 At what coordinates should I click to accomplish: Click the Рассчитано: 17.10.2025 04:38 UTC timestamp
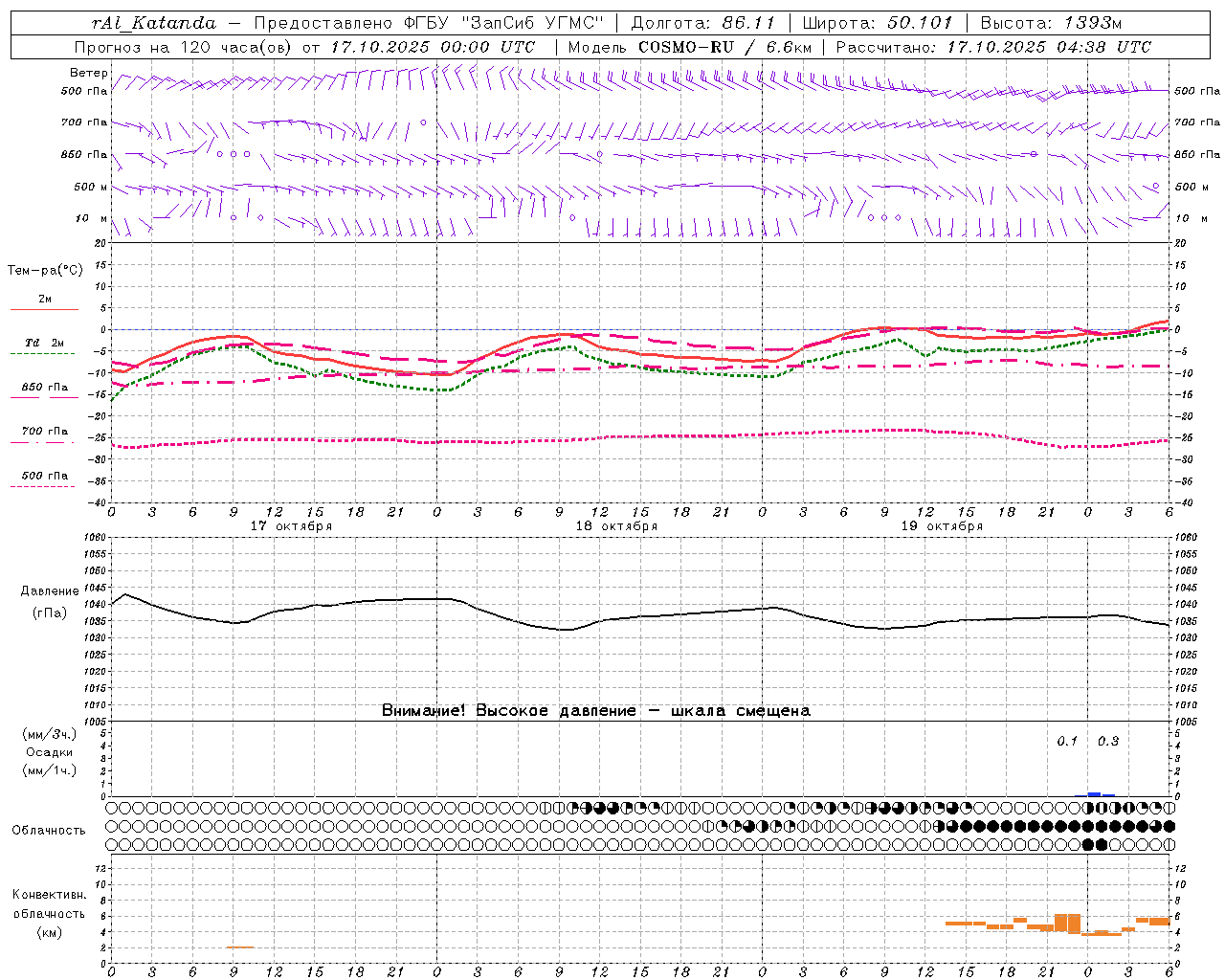click(993, 47)
